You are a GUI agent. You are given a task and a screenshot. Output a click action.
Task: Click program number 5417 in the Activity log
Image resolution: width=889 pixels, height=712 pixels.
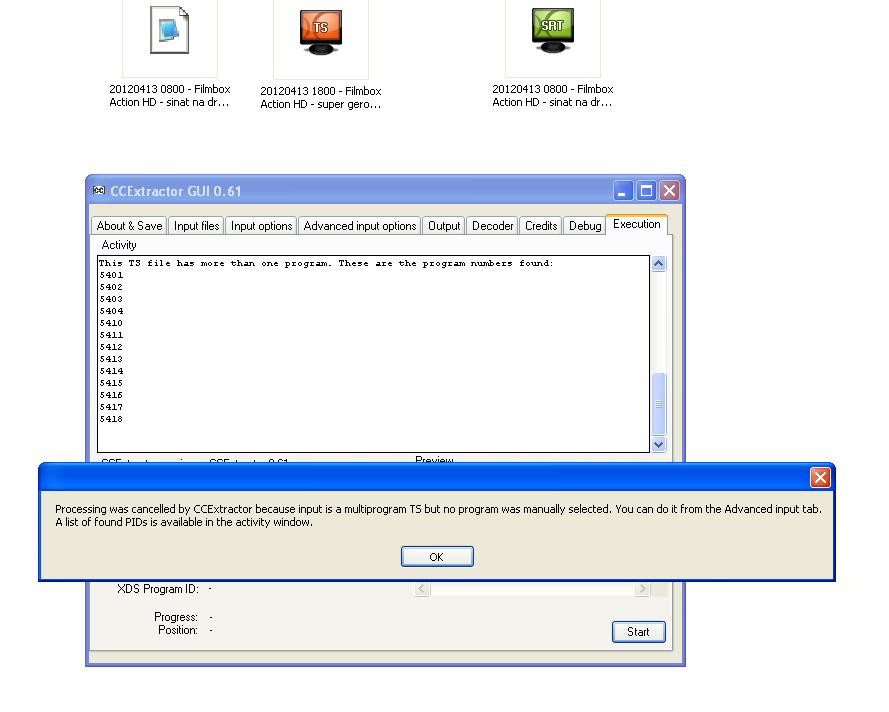click(111, 407)
